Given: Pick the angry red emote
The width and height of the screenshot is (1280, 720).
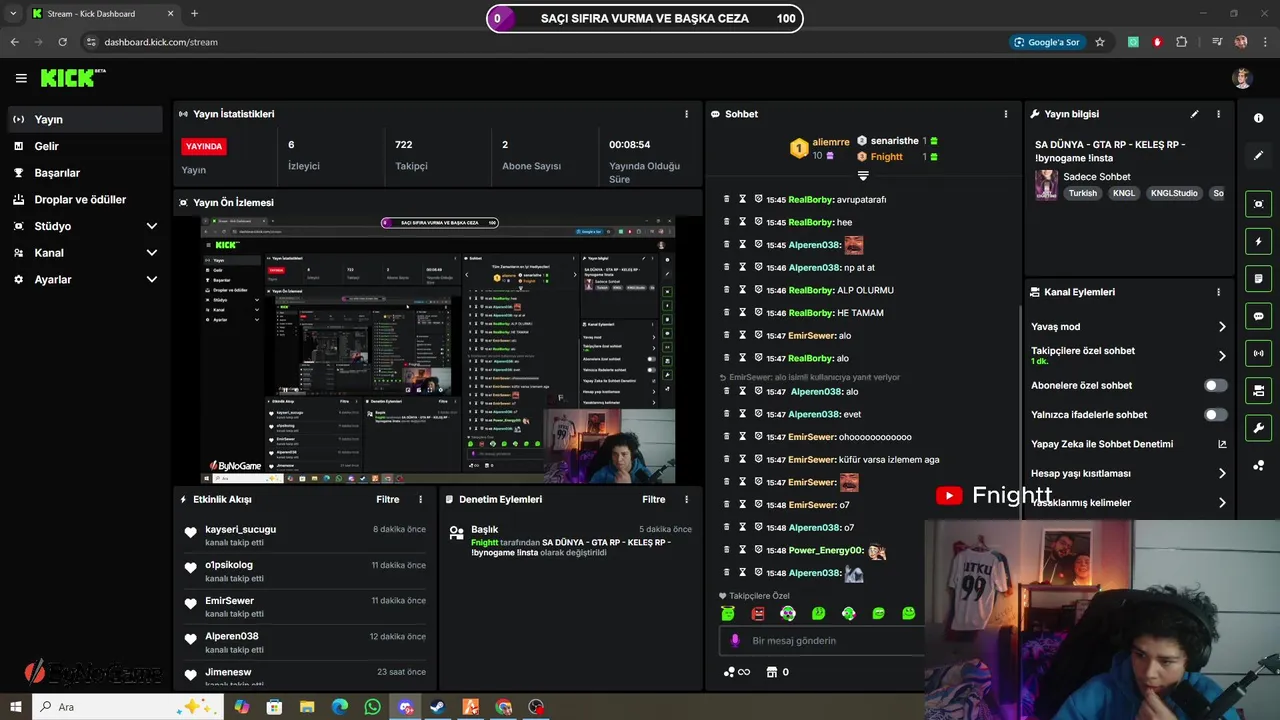Looking at the screenshot, I should point(758,613).
